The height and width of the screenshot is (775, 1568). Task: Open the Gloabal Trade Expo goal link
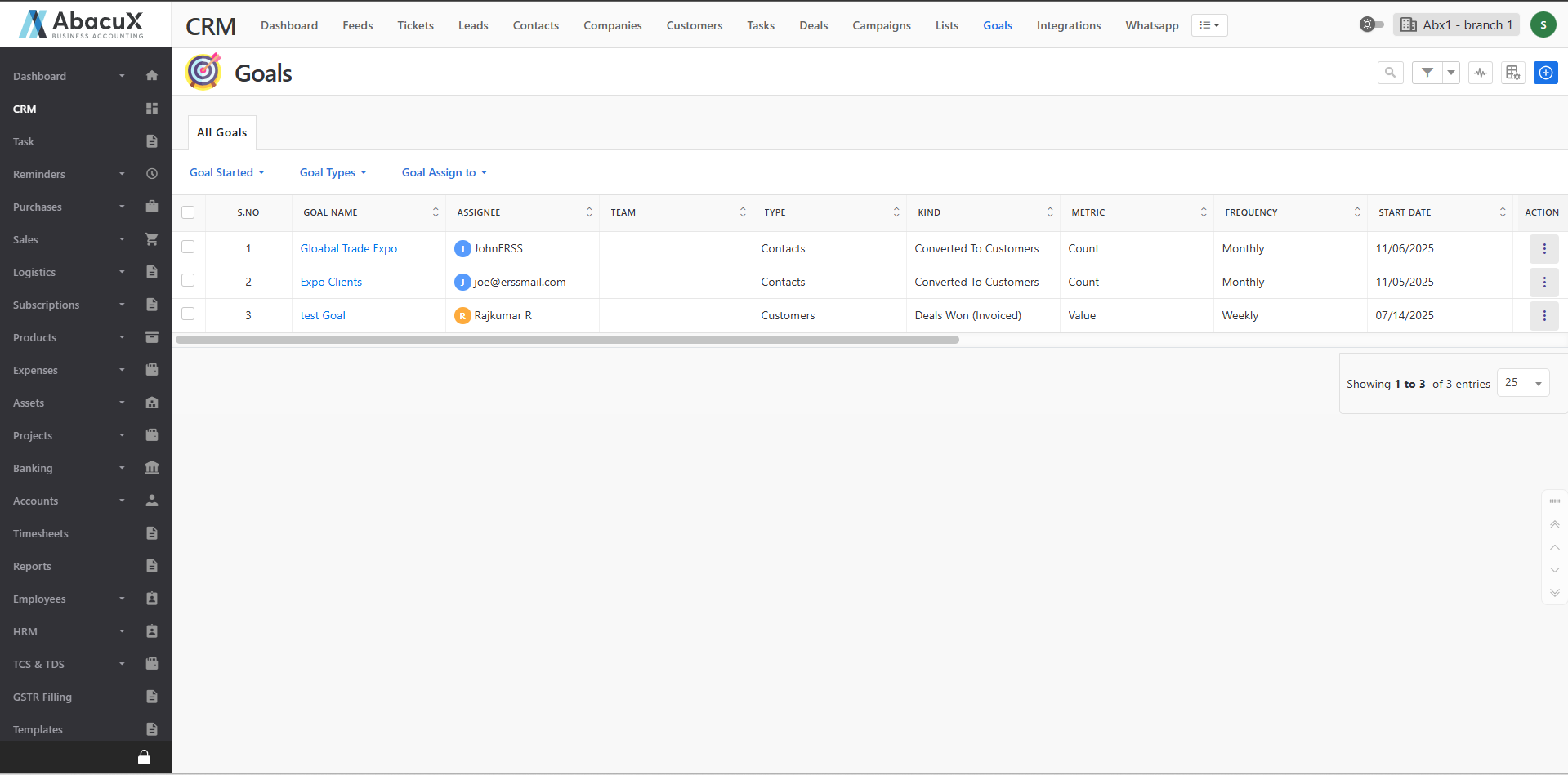(348, 248)
